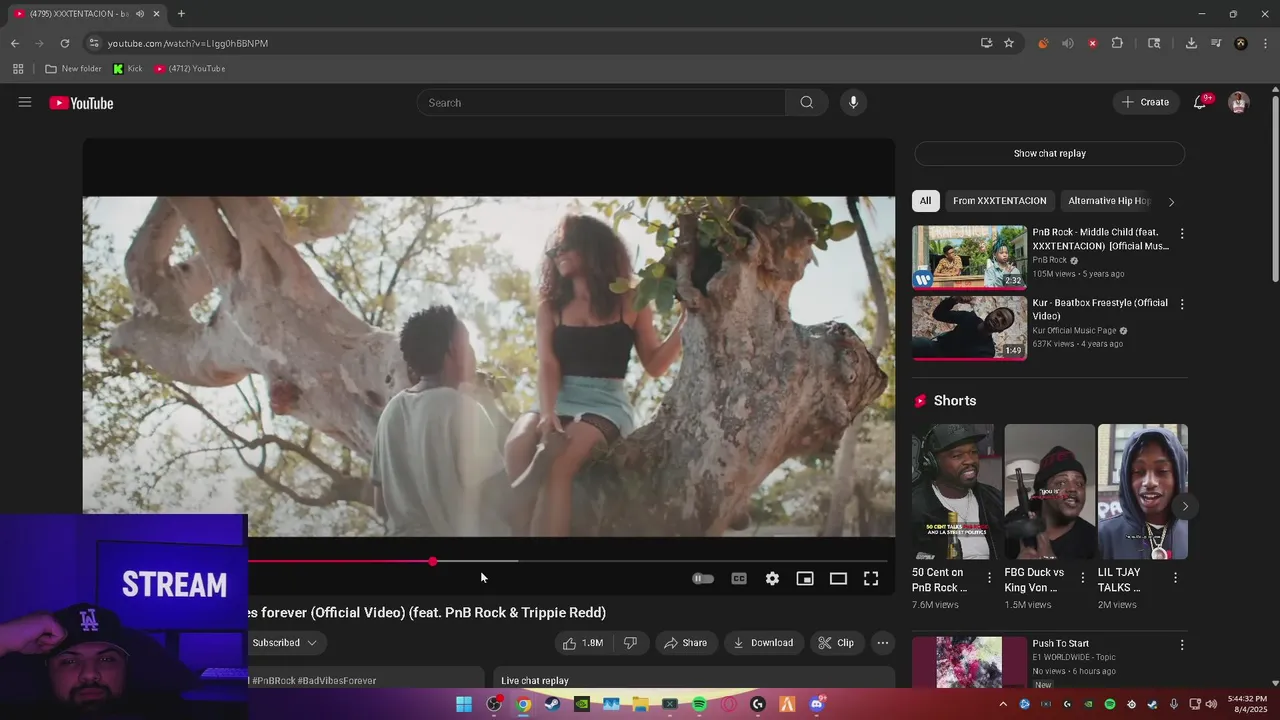Click the Share button

[686, 643]
